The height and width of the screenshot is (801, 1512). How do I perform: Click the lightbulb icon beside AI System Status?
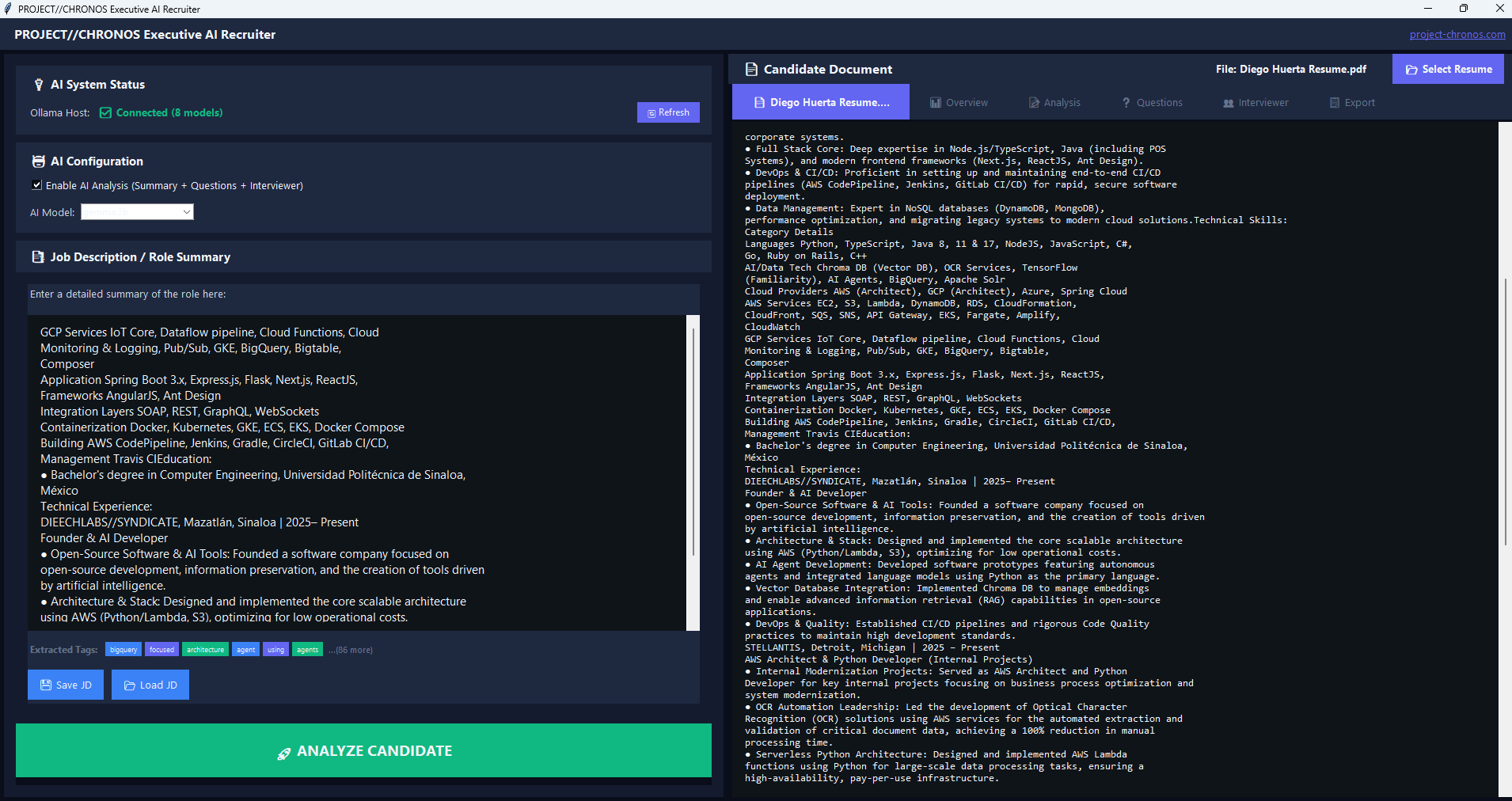[x=38, y=85]
